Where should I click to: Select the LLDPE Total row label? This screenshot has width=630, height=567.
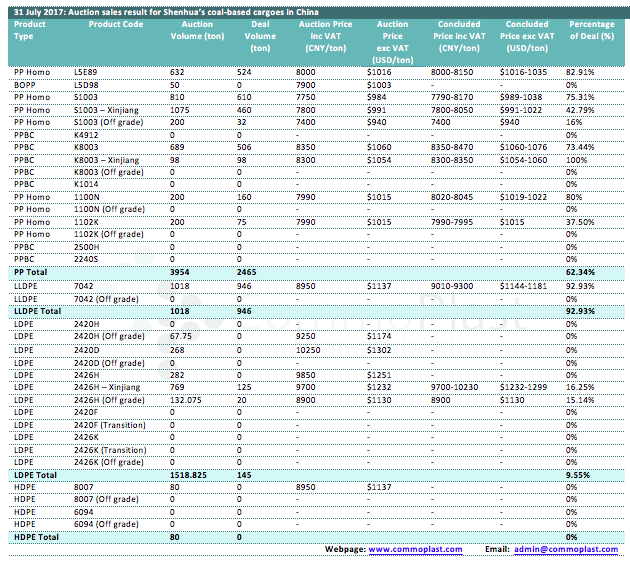(38, 311)
